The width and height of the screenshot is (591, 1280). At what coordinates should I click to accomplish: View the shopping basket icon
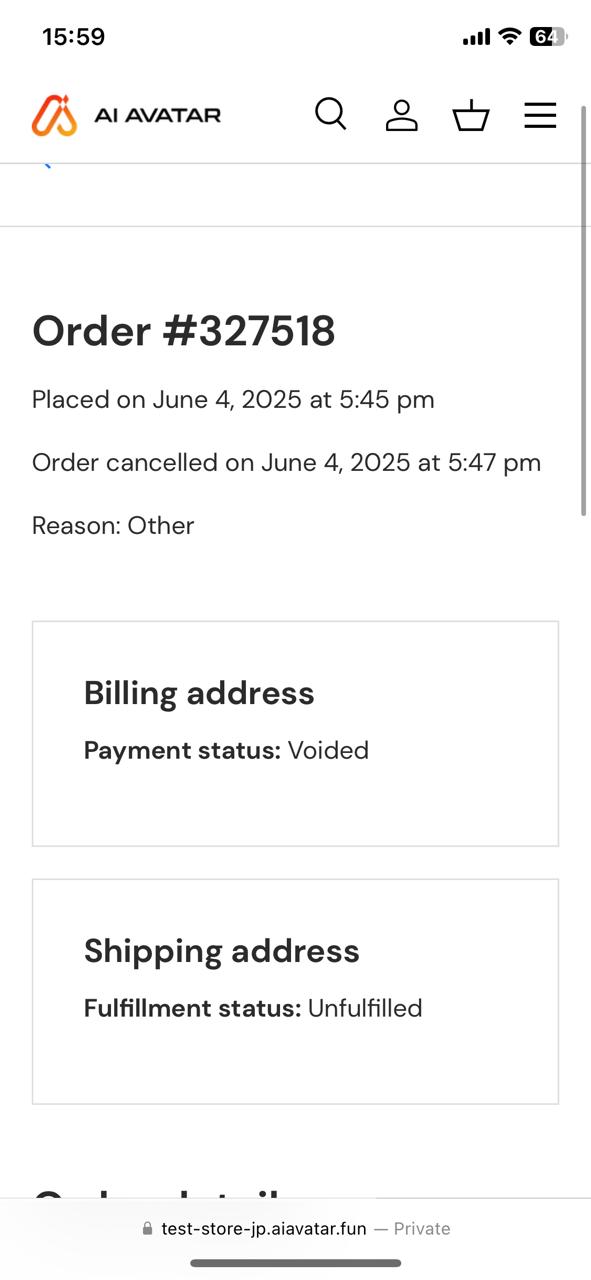pyautogui.click(x=471, y=116)
